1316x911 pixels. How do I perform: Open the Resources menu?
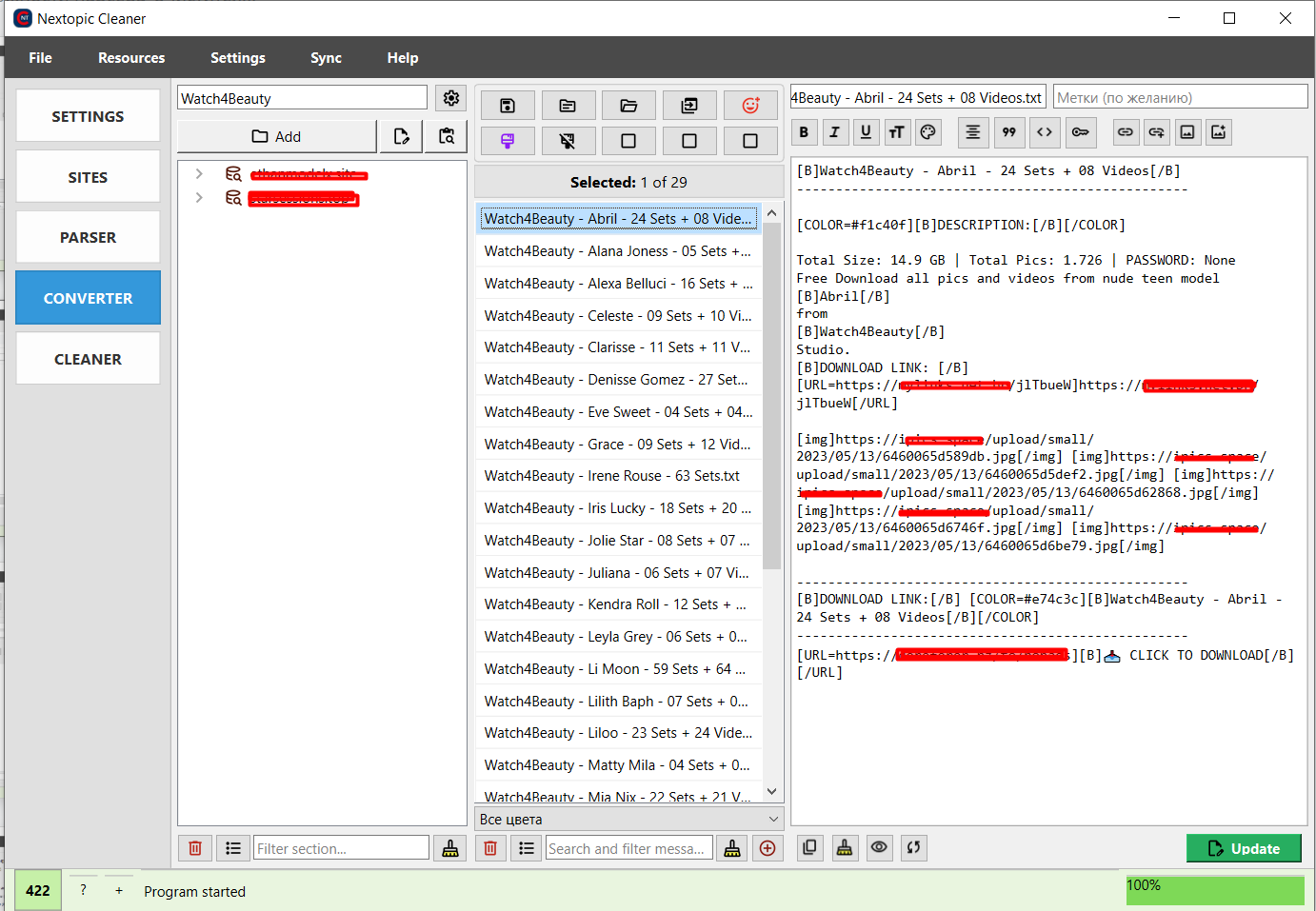[131, 58]
